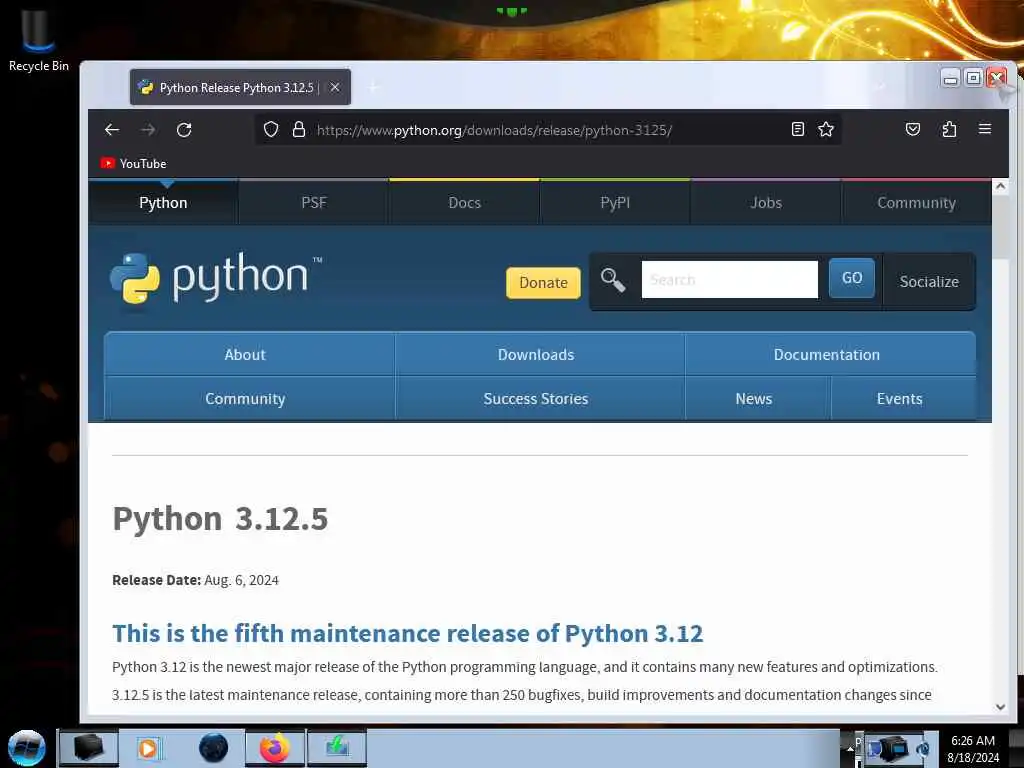Go back with the browser back arrow
The height and width of the screenshot is (768, 1024).
112,130
